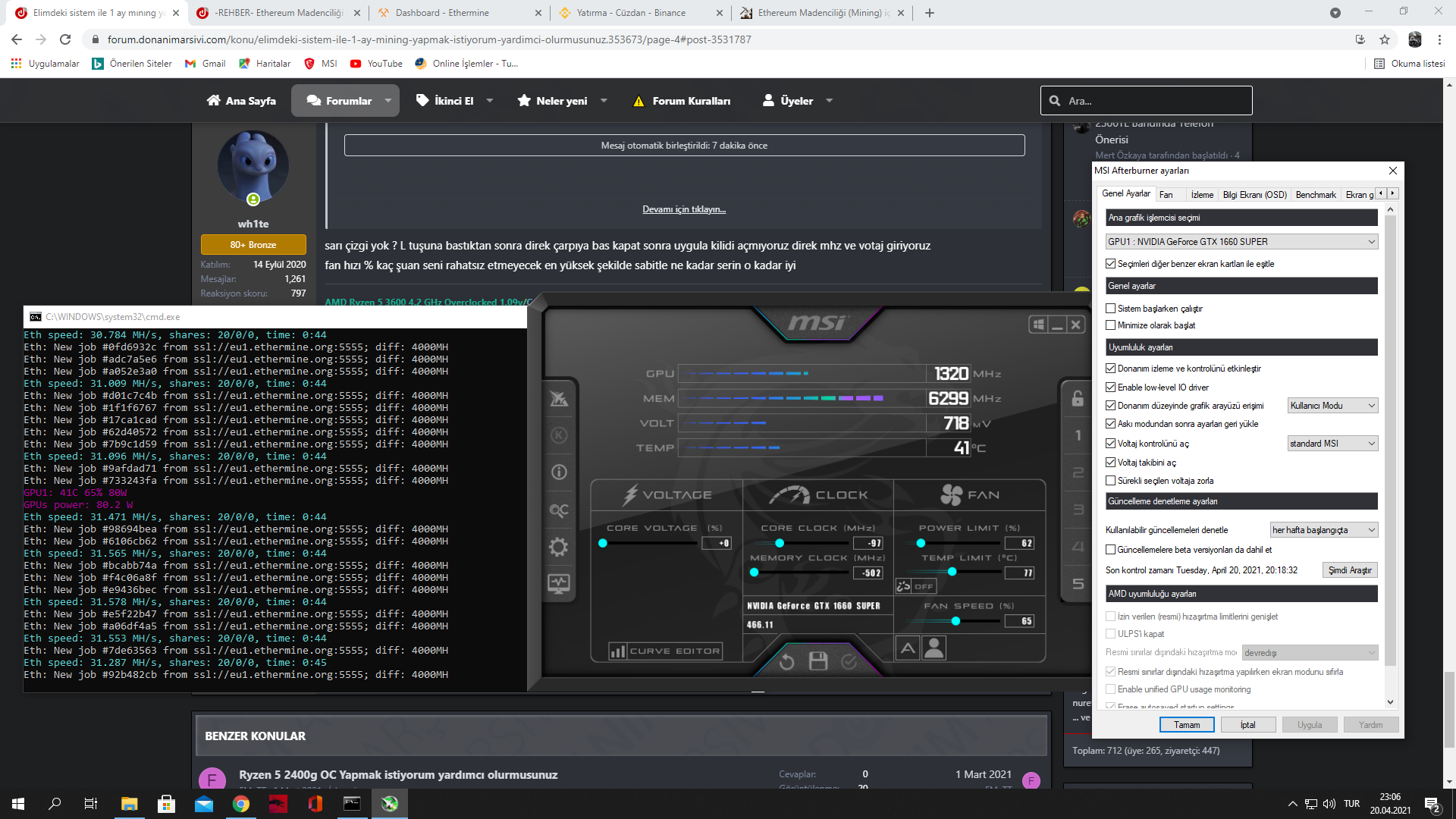
Task: Click the Tamam button in settings
Action: [1187, 725]
